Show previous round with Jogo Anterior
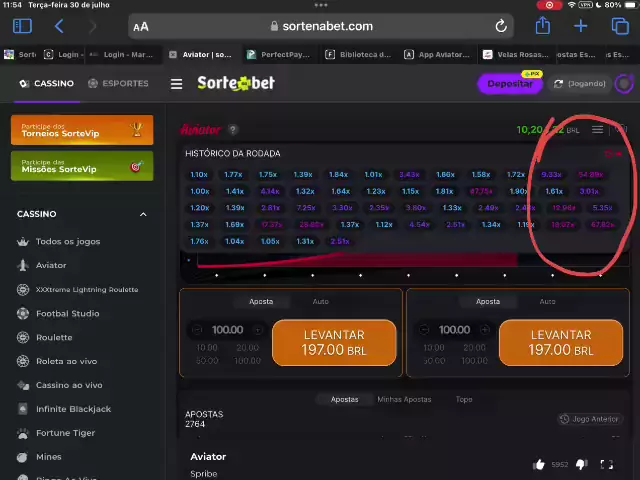Screen dimensions: 640x480 (x=589, y=419)
